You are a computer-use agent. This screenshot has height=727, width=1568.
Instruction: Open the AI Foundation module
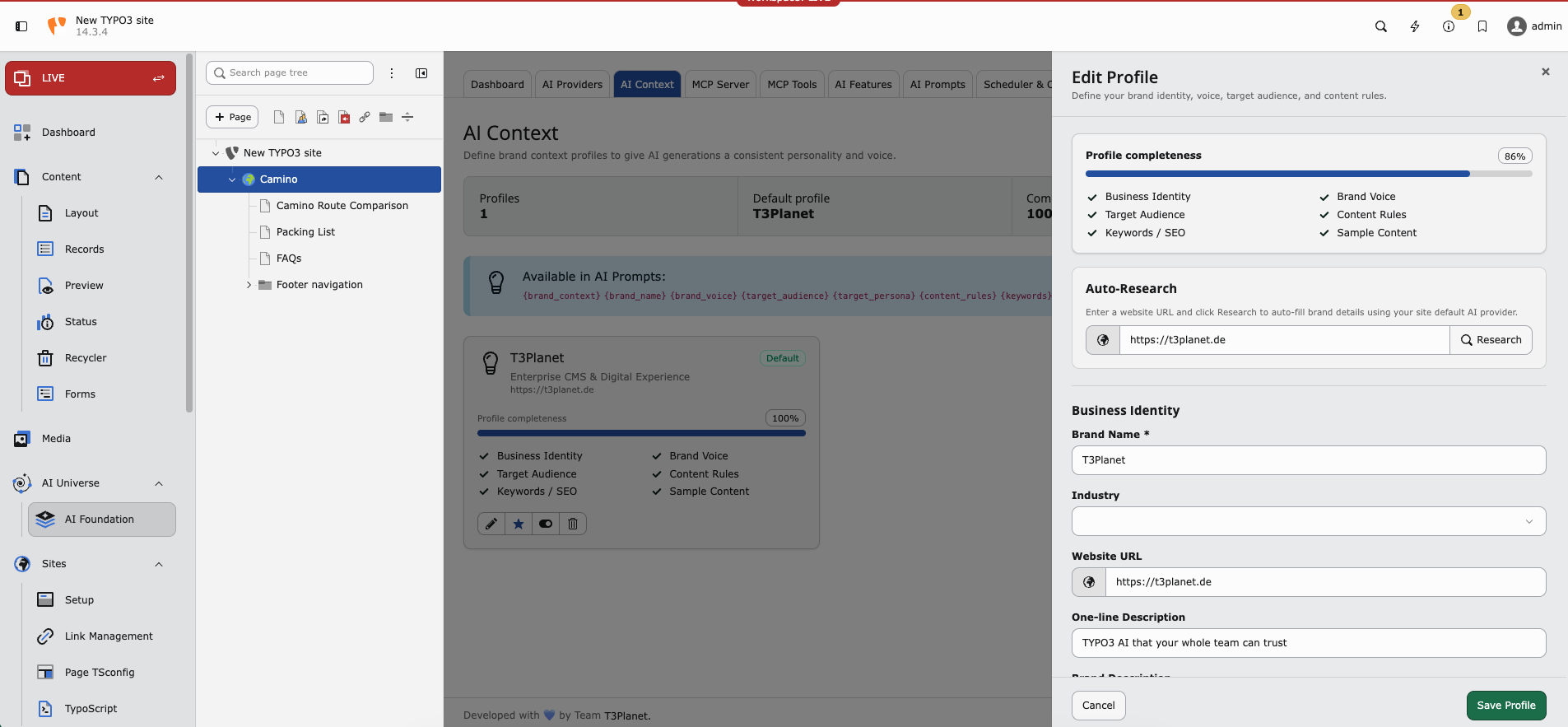102,520
